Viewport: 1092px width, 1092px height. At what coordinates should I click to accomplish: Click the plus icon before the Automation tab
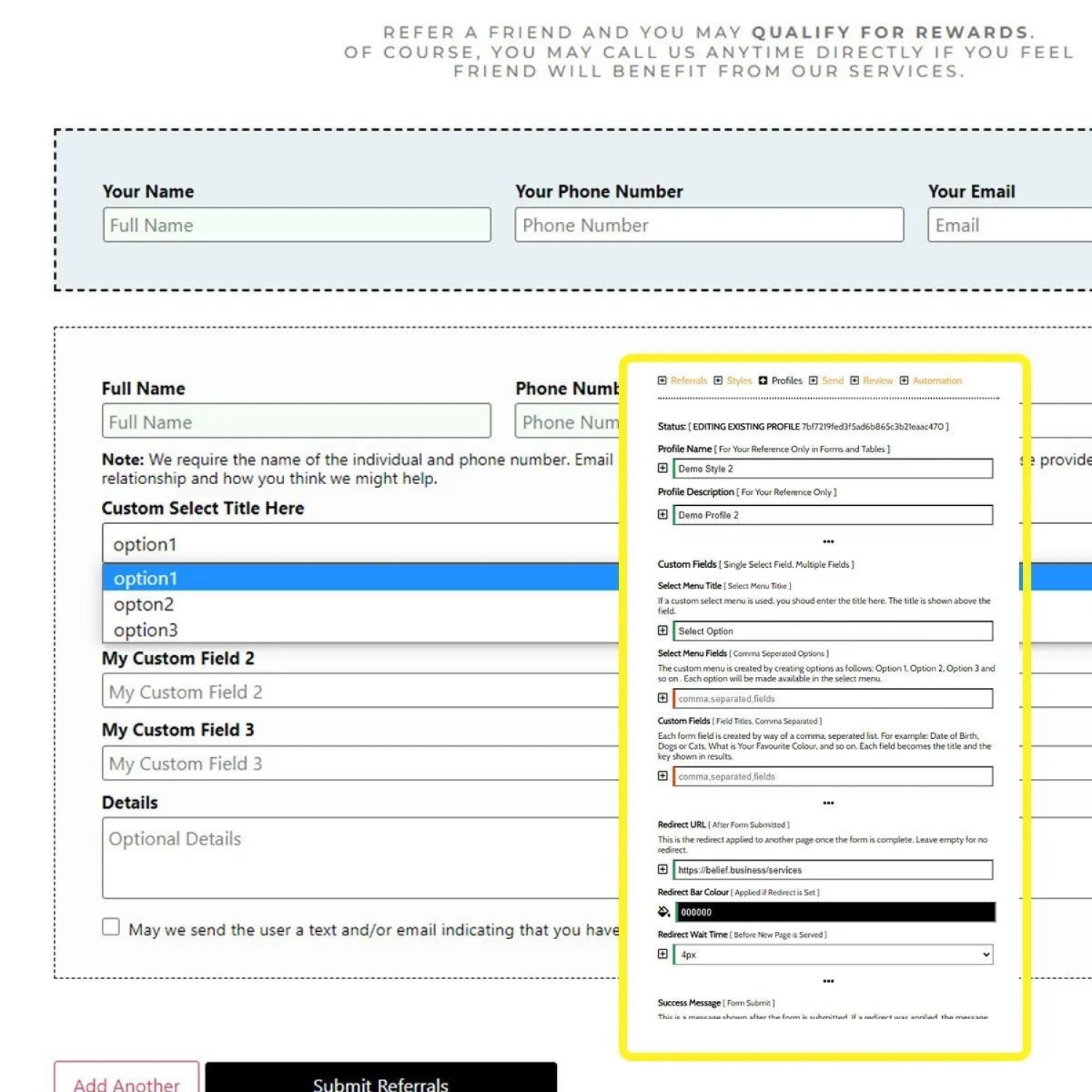(903, 380)
